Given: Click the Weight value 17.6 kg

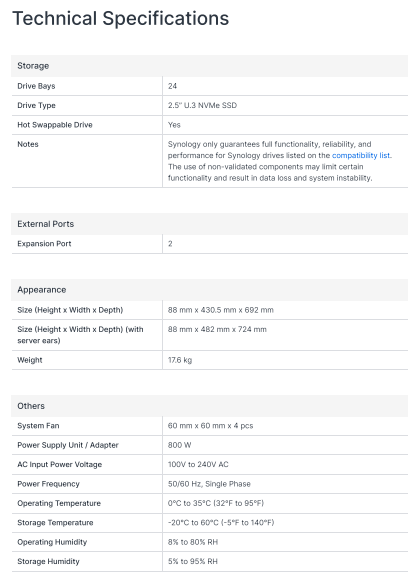Looking at the screenshot, I should point(180,360).
